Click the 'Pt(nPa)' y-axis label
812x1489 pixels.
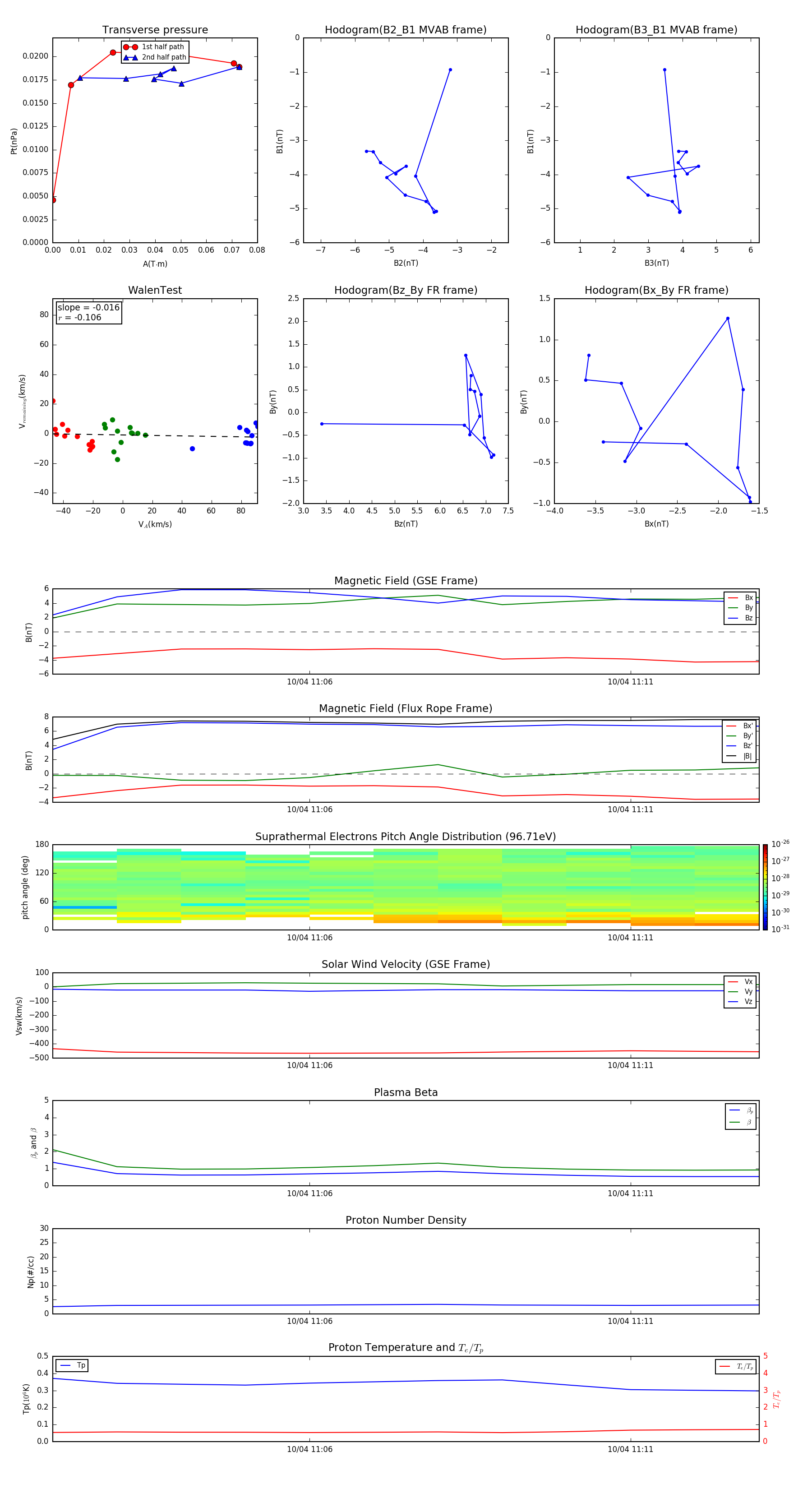click(x=14, y=140)
